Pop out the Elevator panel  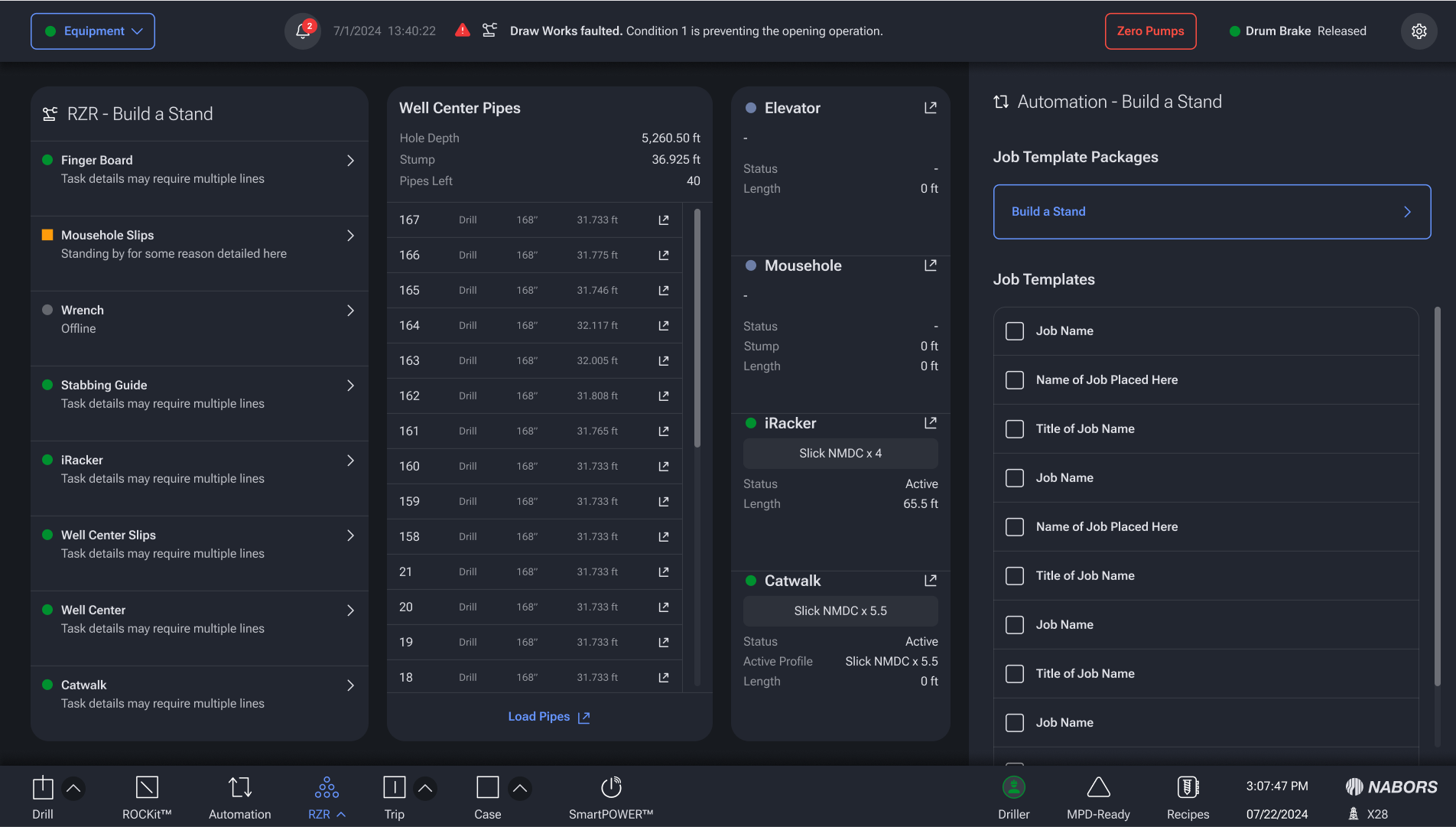930,108
